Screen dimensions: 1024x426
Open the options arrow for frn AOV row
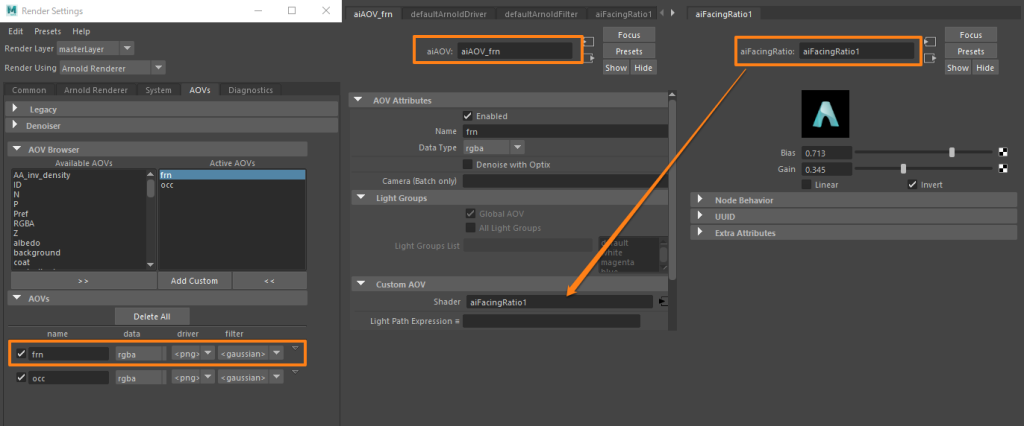click(x=295, y=348)
